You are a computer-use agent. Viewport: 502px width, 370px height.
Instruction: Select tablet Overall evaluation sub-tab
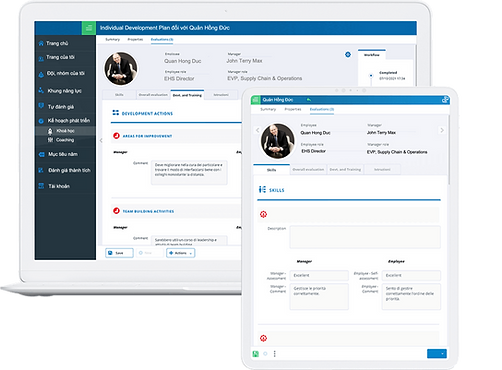(308, 169)
